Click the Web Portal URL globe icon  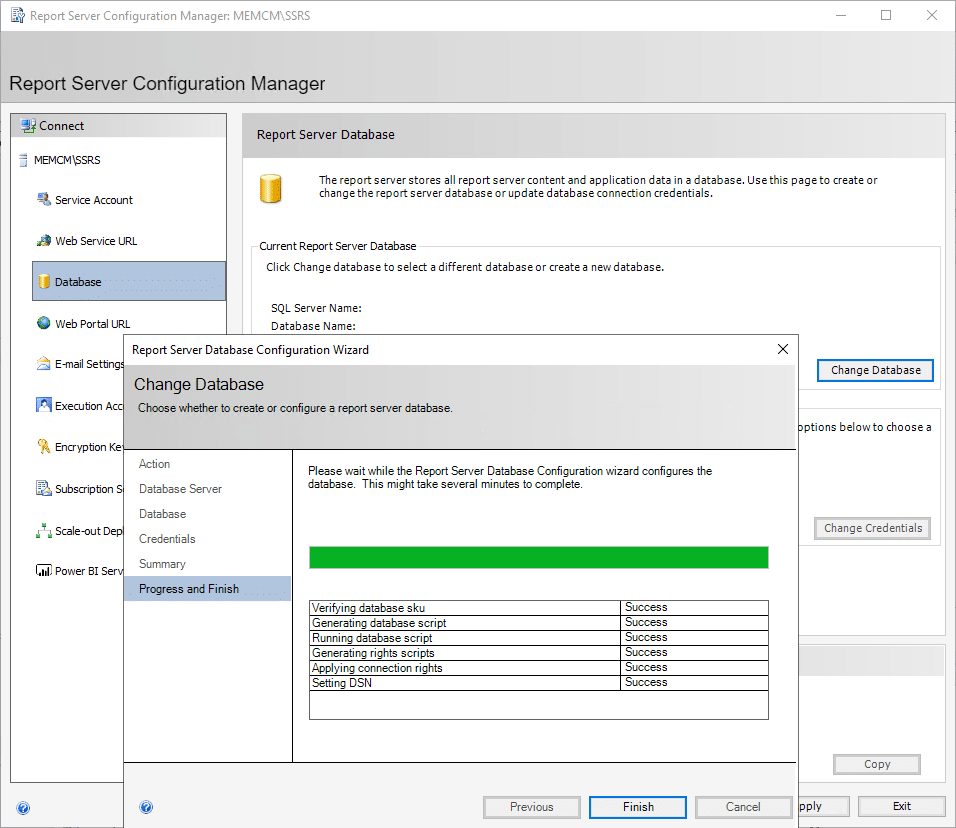point(43,323)
